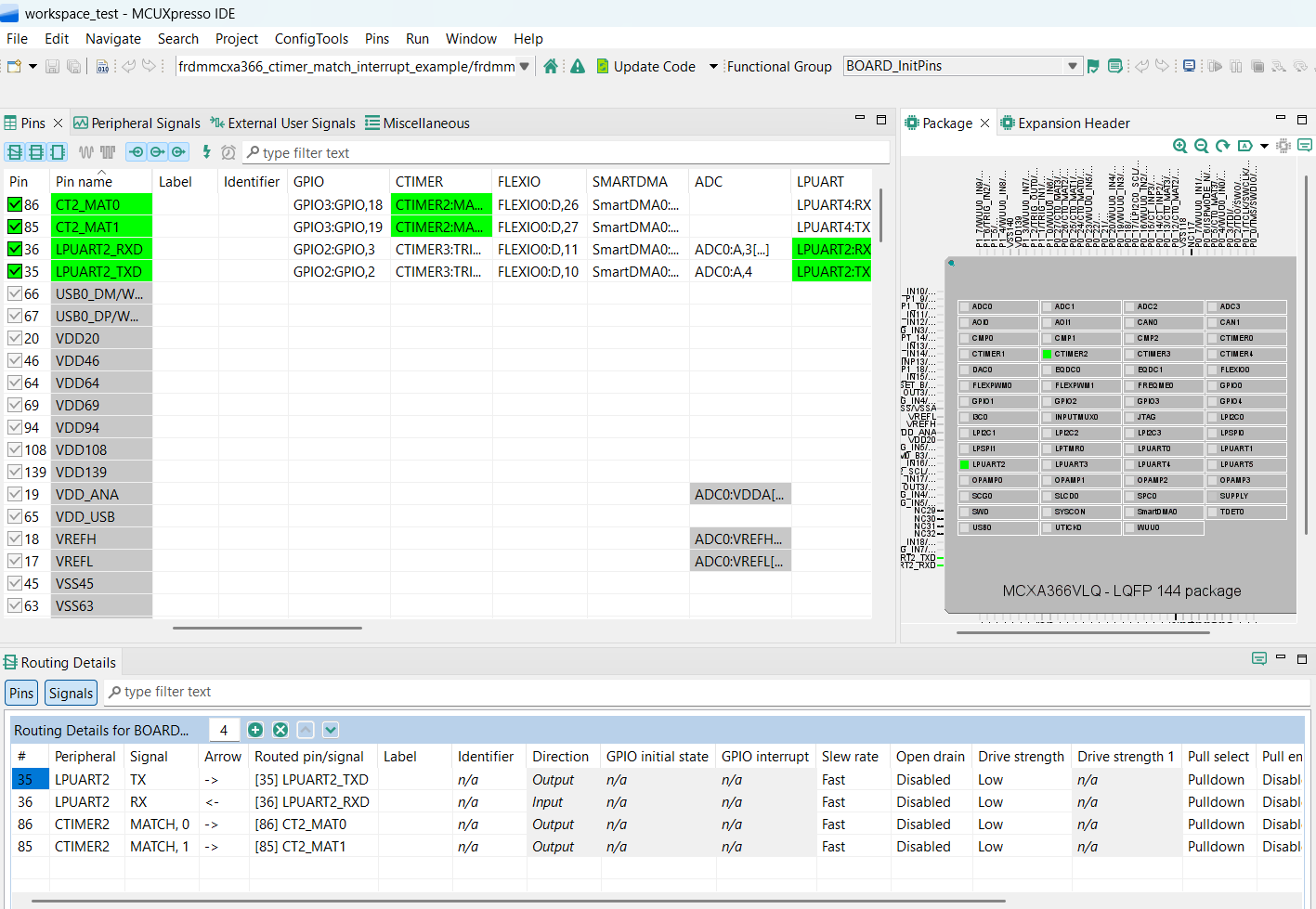This screenshot has height=909, width=1316.
Task: Move routing row down with chevron icon
Action: tap(331, 730)
